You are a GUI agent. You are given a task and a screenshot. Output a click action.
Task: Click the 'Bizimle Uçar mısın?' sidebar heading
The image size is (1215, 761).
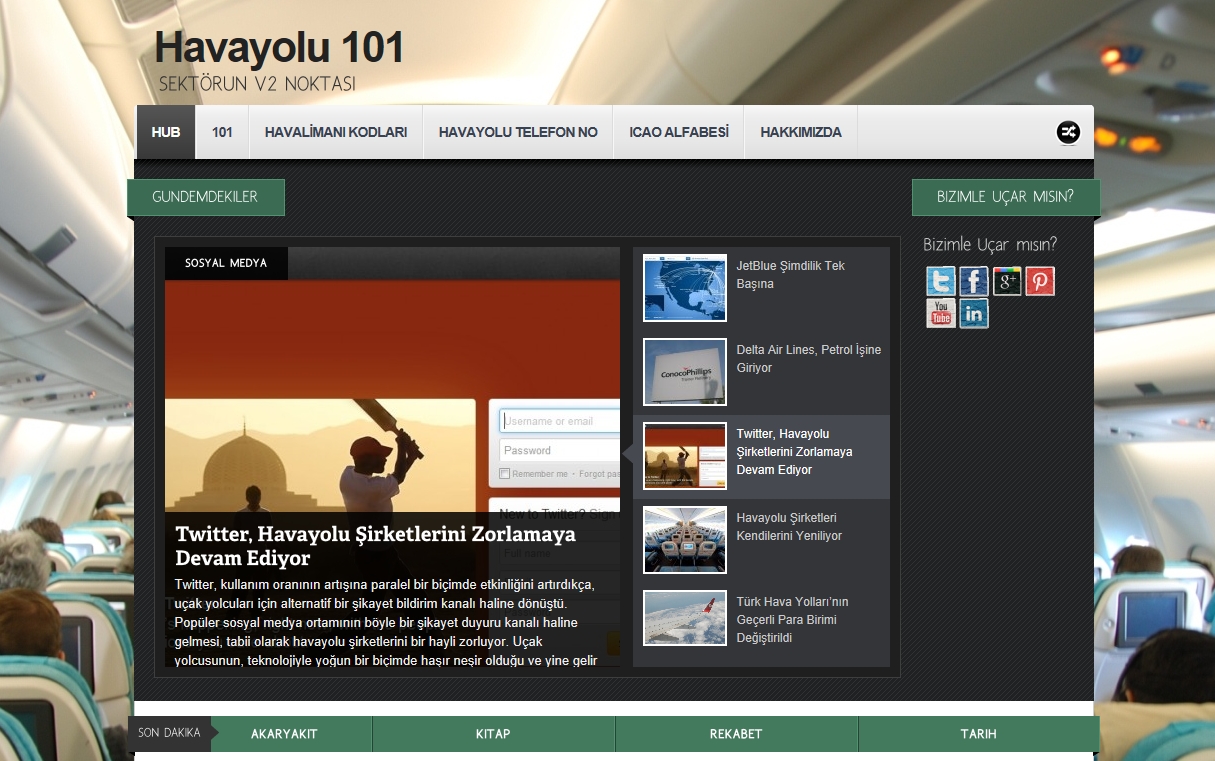[989, 244]
